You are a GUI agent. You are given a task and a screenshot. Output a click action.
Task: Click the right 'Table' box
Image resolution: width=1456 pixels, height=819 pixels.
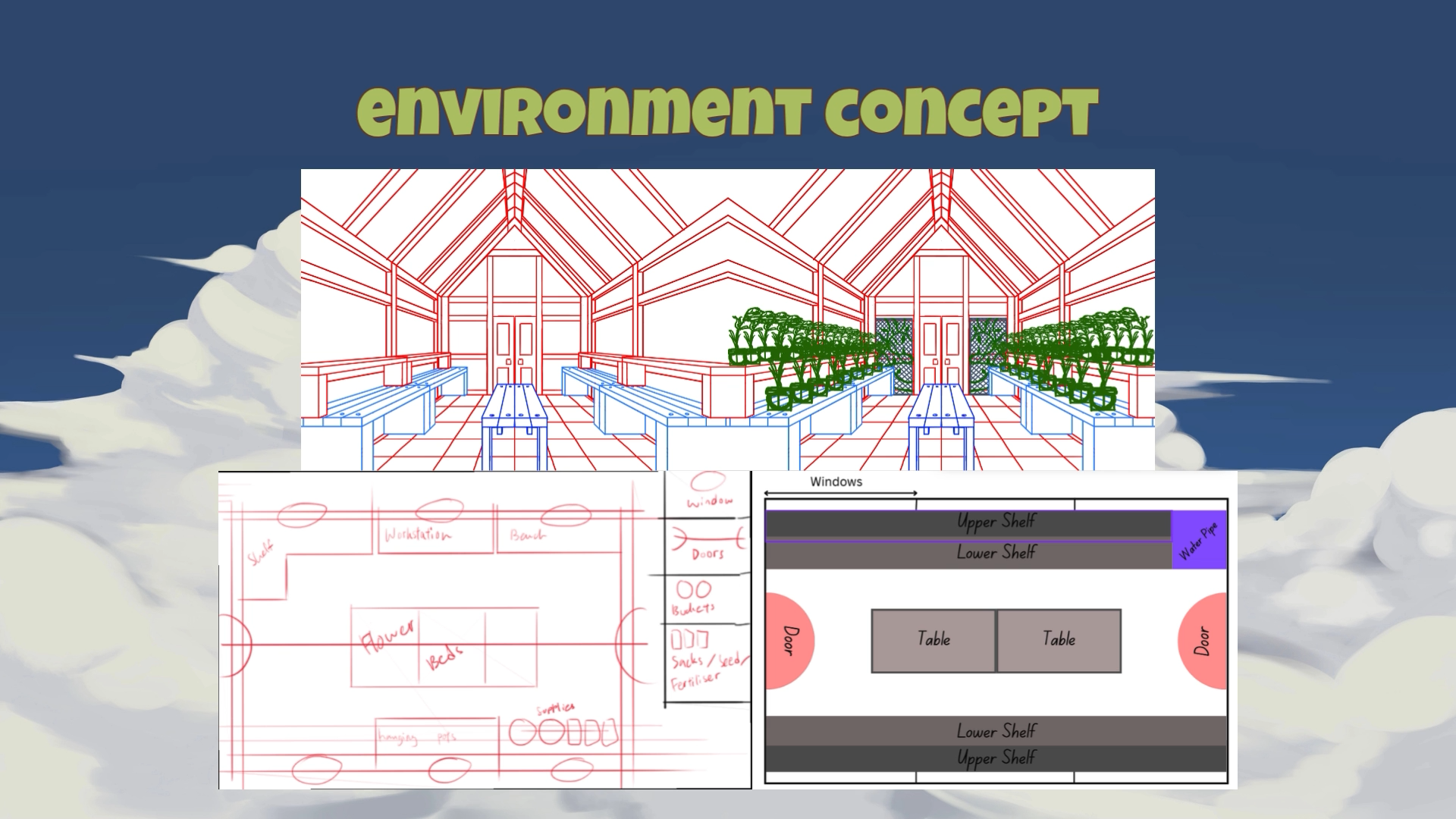[x=1059, y=641]
